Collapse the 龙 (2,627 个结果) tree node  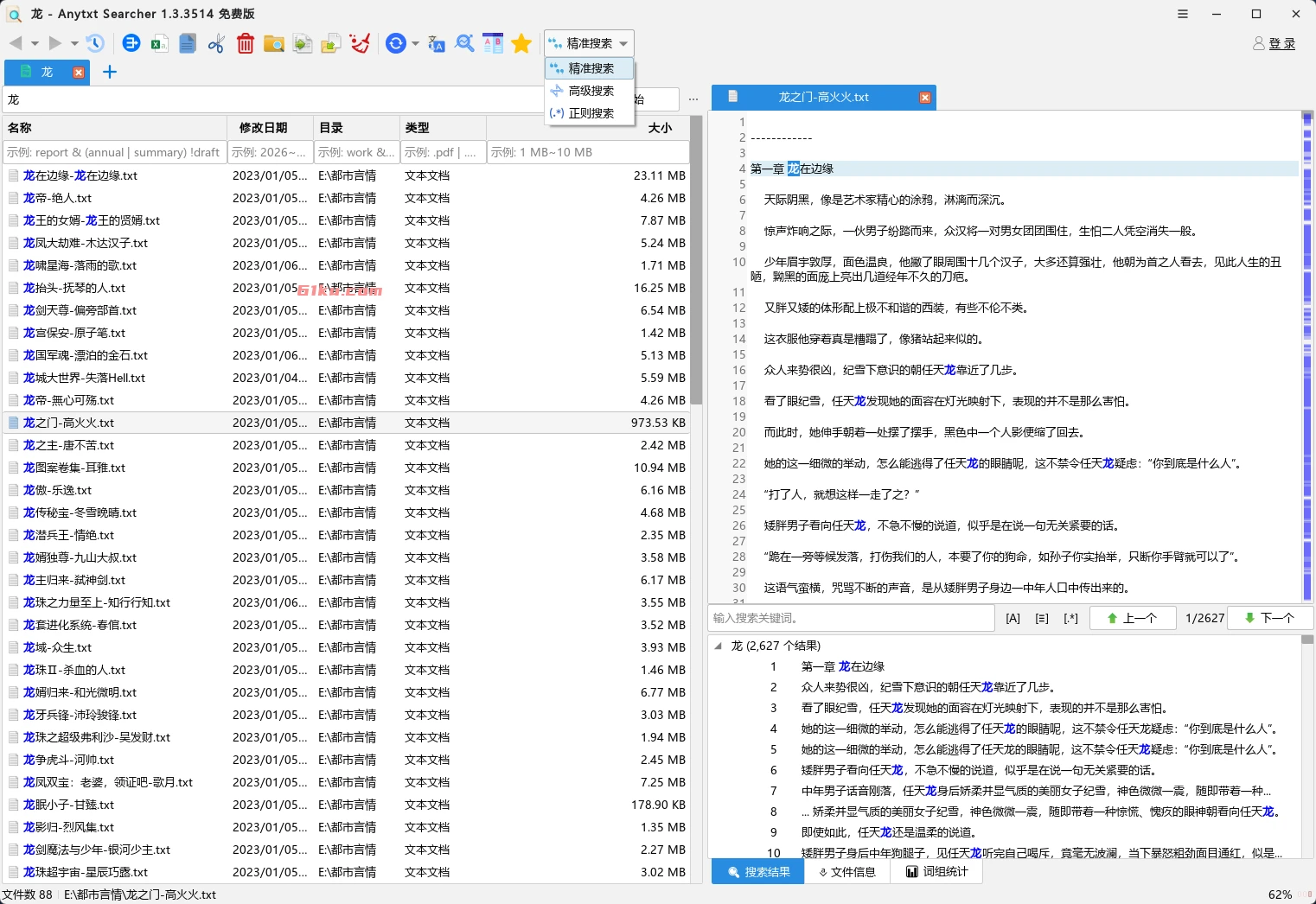point(718,646)
